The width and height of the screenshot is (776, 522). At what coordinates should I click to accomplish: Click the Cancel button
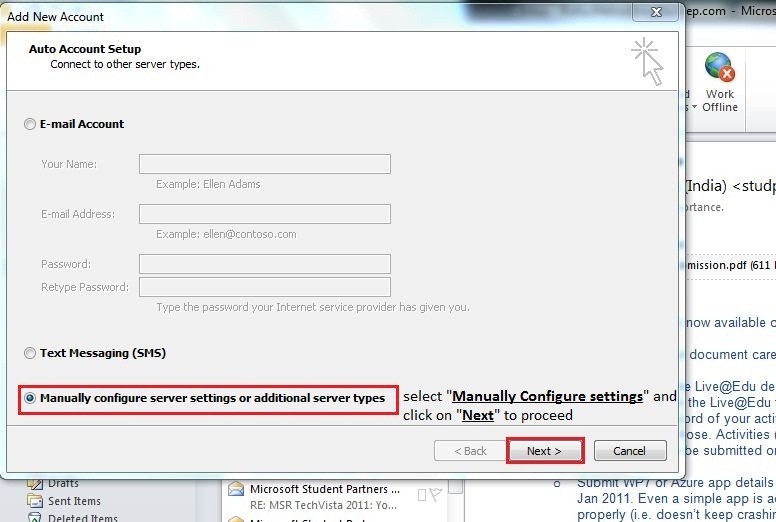630,451
